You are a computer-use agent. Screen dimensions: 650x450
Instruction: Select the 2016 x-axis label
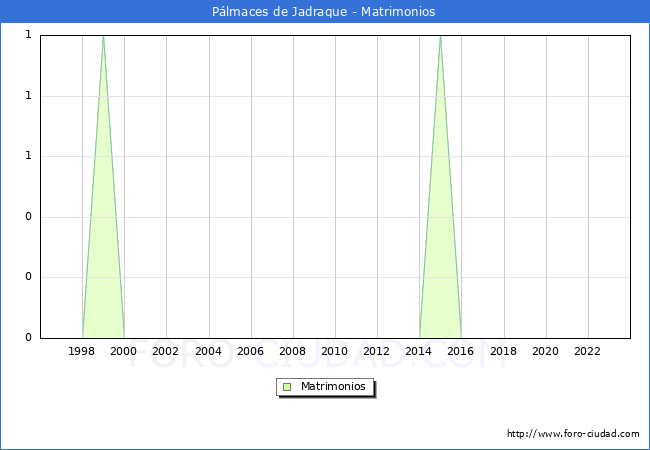461,351
